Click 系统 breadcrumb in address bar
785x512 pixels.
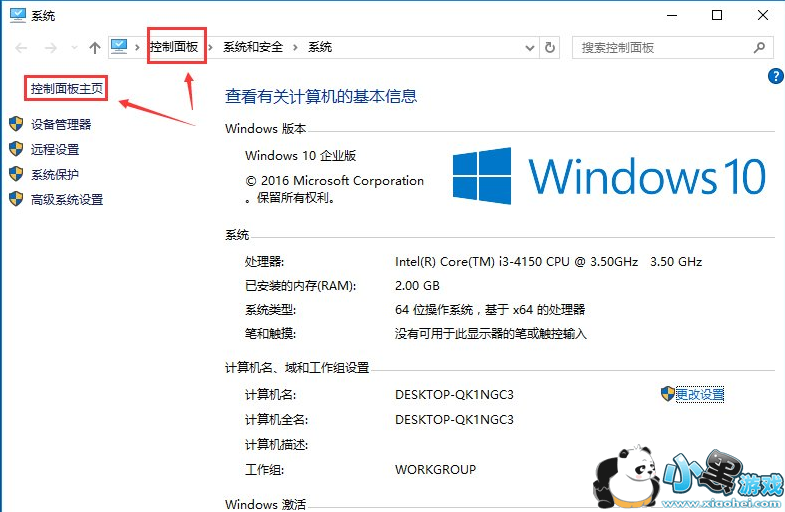(320, 47)
